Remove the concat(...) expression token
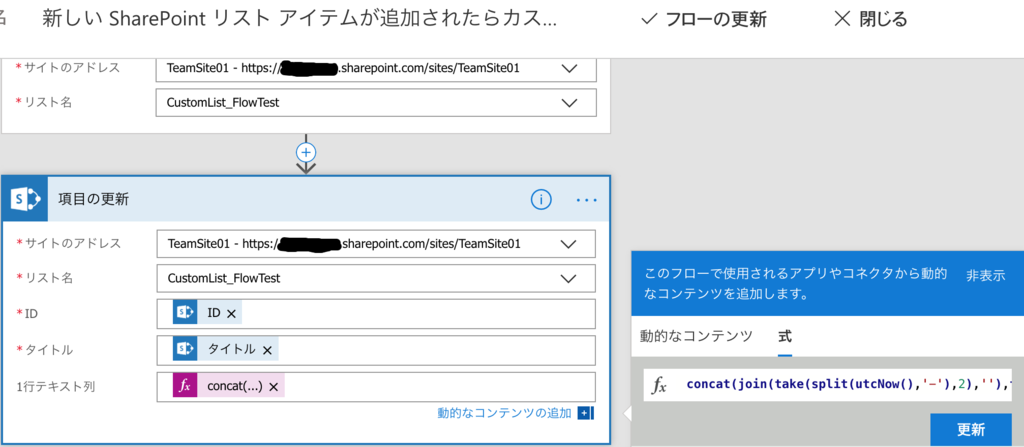The height and width of the screenshot is (447, 1024). coord(274,387)
